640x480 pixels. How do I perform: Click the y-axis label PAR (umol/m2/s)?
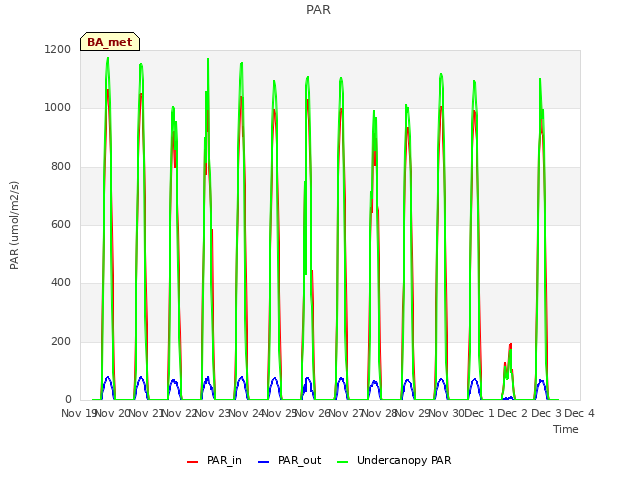[14, 225]
